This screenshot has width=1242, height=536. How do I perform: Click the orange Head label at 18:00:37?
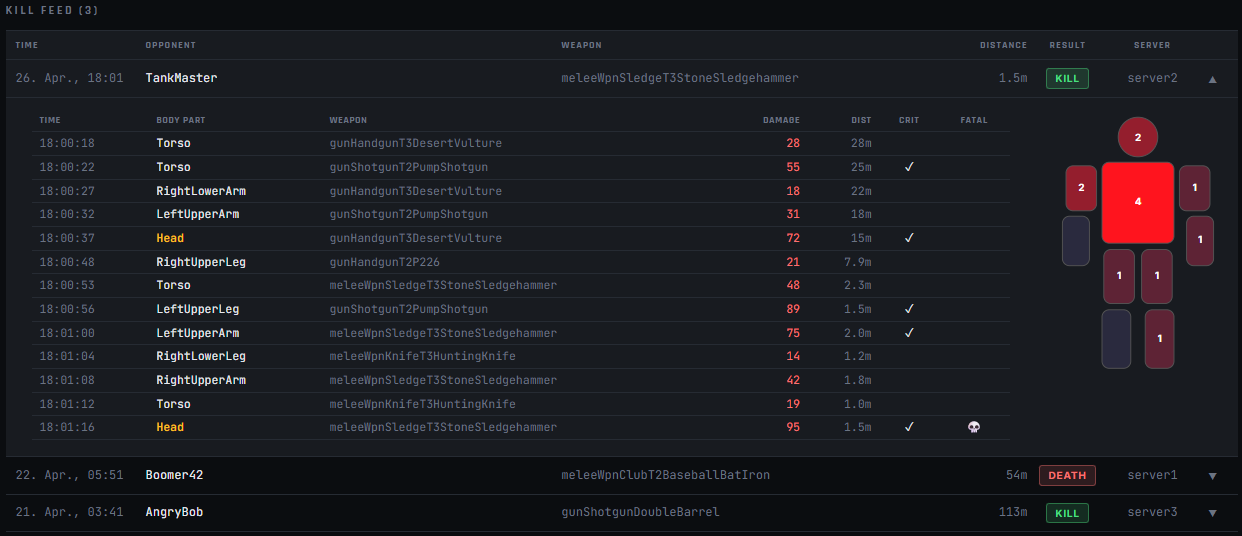[170, 238]
